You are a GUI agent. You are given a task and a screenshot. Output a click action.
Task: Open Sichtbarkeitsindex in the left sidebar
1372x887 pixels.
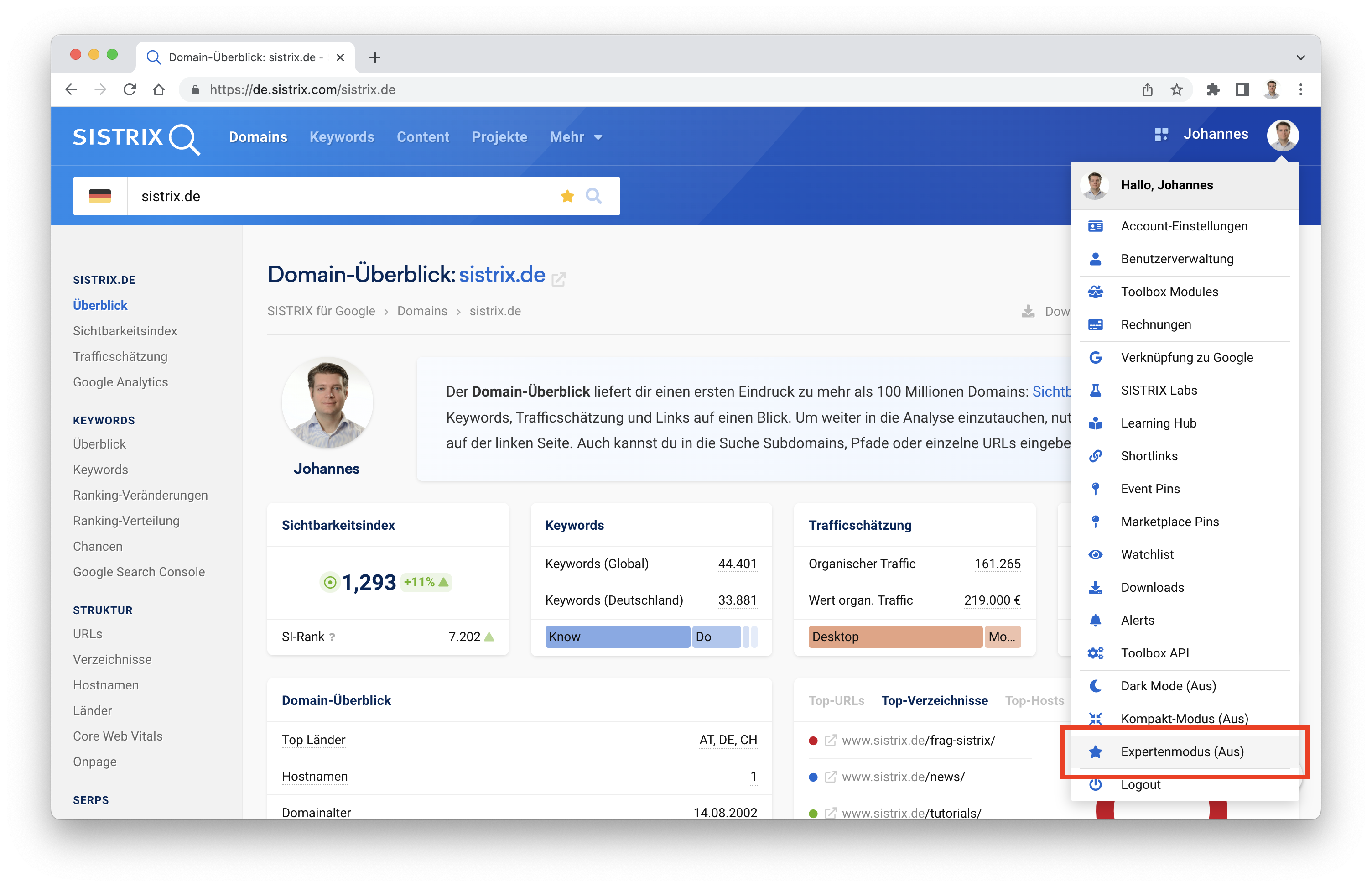[x=125, y=331]
